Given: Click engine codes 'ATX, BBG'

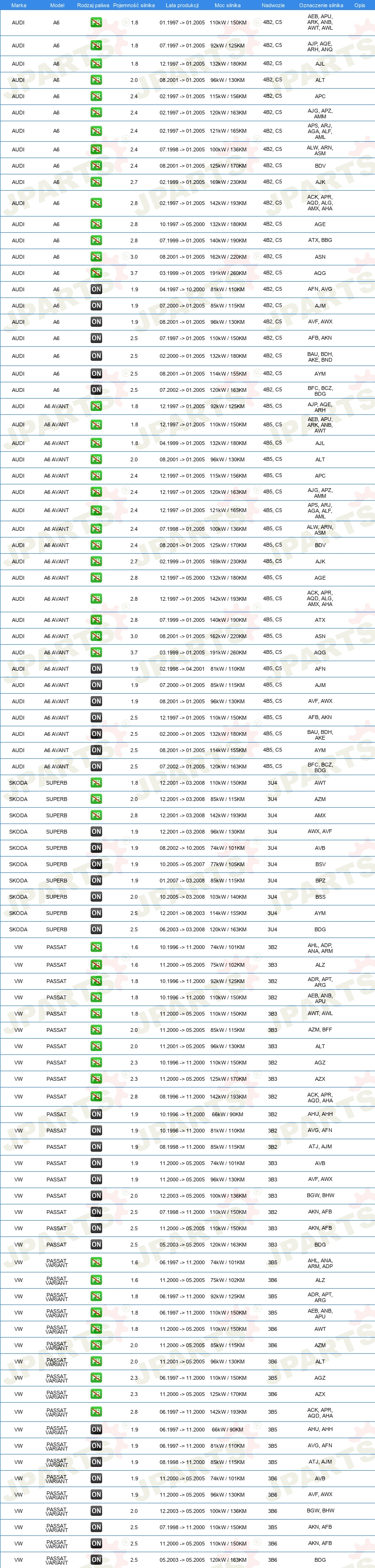Looking at the screenshot, I should click(320, 240).
